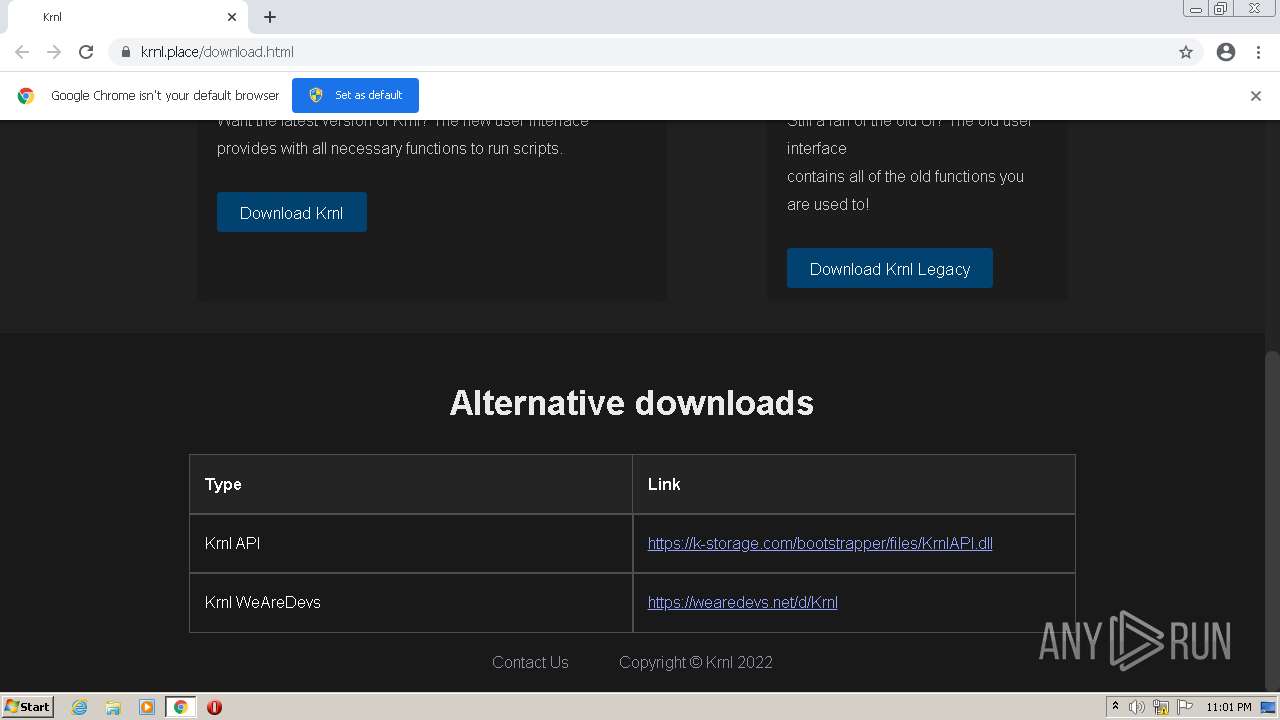
Task: Minimize the Chrome window
Action: (1195, 9)
